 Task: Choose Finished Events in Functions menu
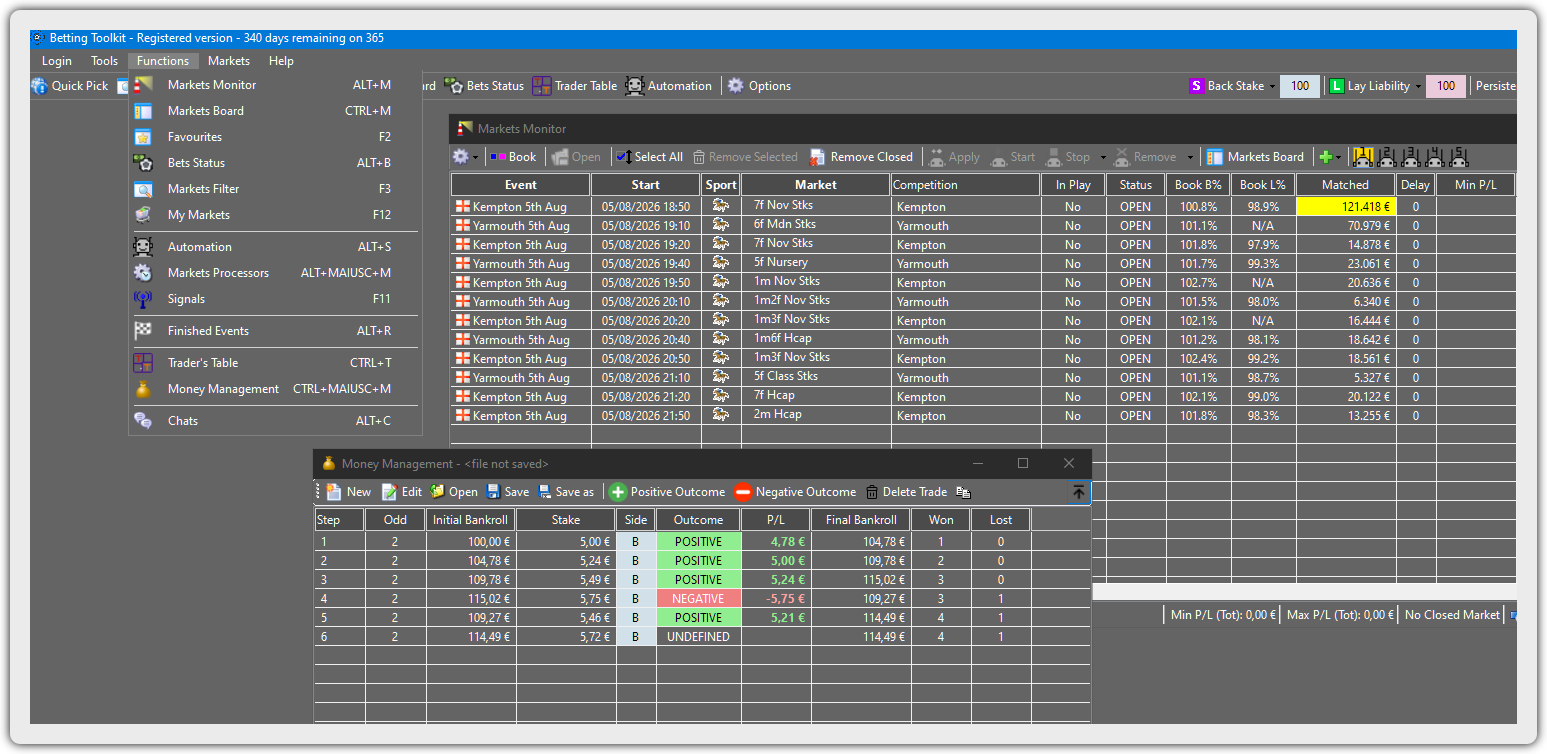pos(275,331)
